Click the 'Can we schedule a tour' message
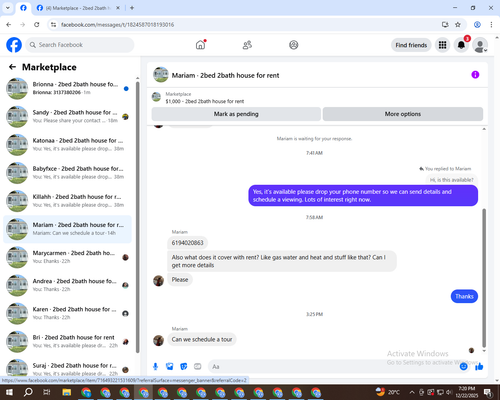Viewport: 500px width, 400px height. point(202,339)
